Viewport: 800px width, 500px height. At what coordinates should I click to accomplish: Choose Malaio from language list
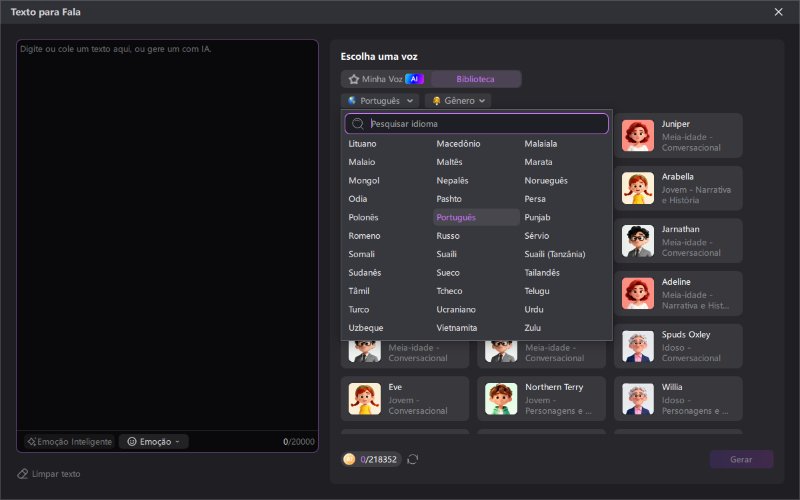point(362,162)
